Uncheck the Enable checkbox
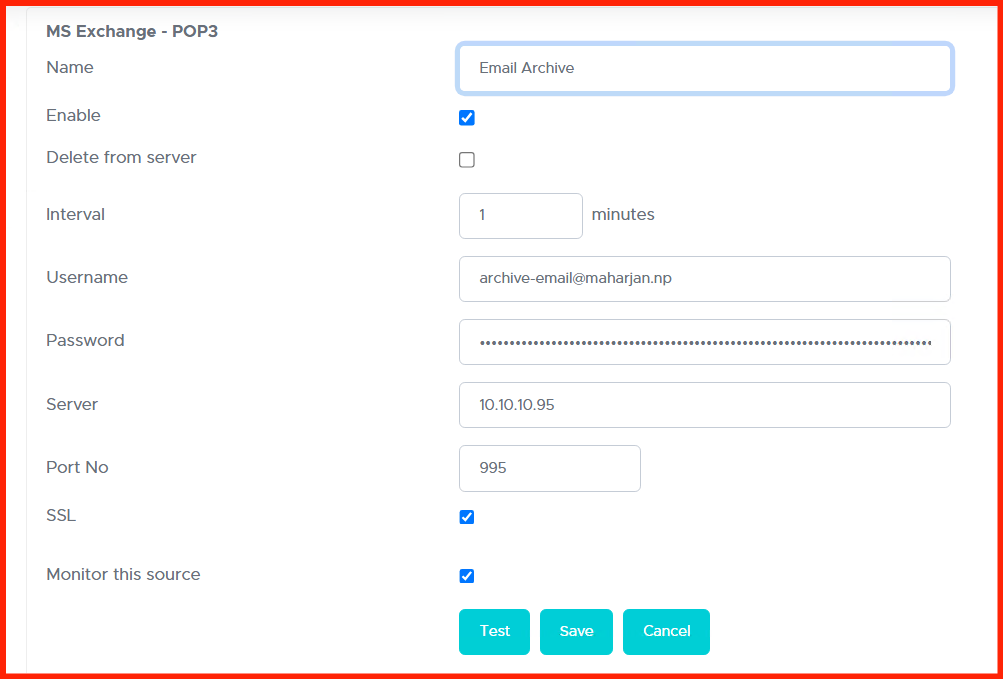This screenshot has height=679, width=1003. tap(467, 118)
